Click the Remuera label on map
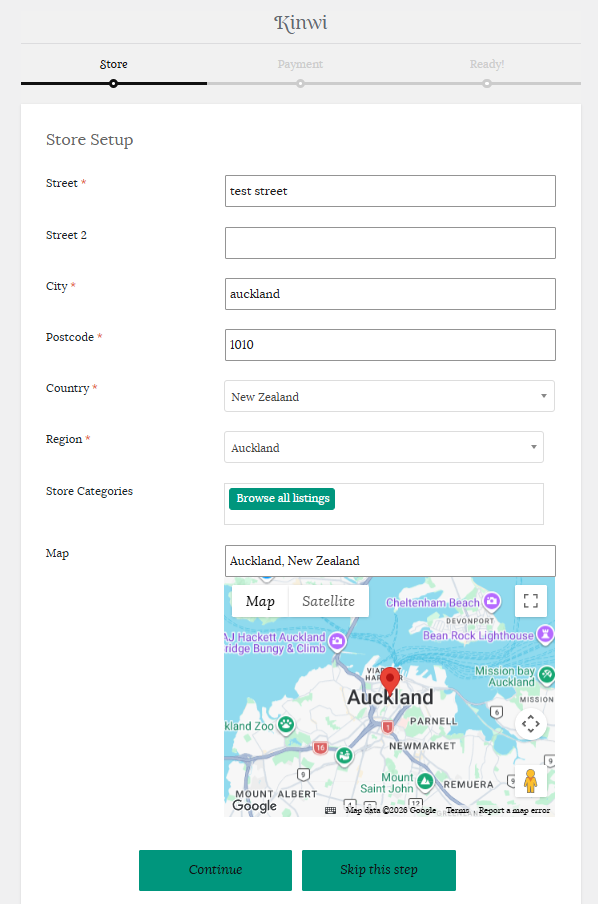The width and height of the screenshot is (598, 904). 468,785
